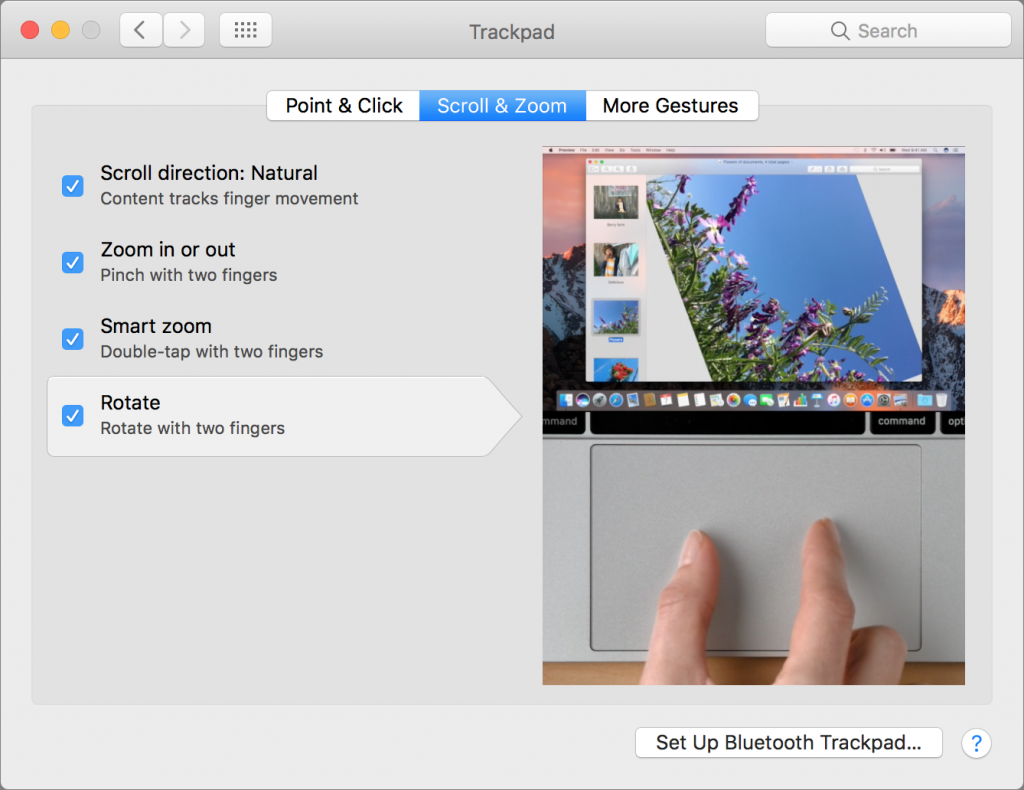Toggle the Smart zoom setting
This screenshot has height=790, width=1024.
pos(72,339)
